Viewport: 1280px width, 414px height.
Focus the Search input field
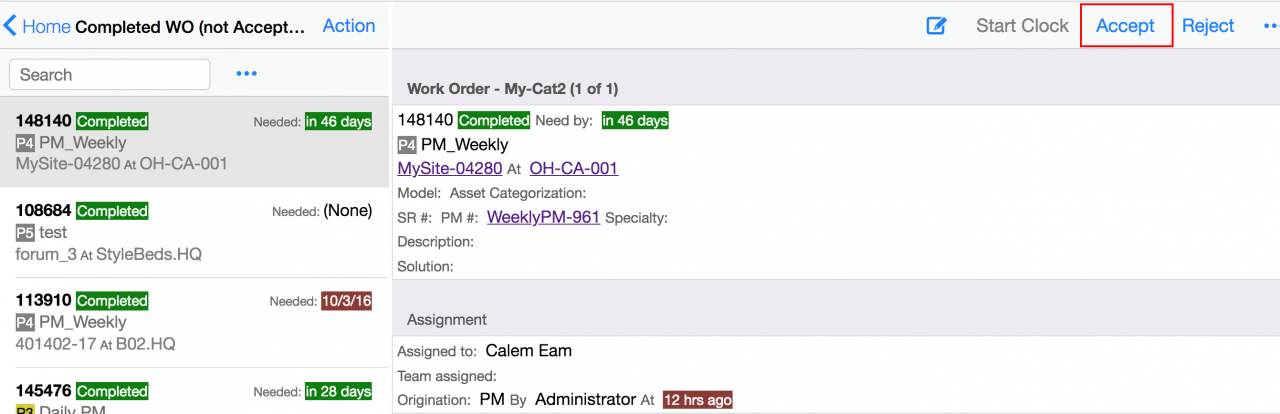[x=110, y=75]
